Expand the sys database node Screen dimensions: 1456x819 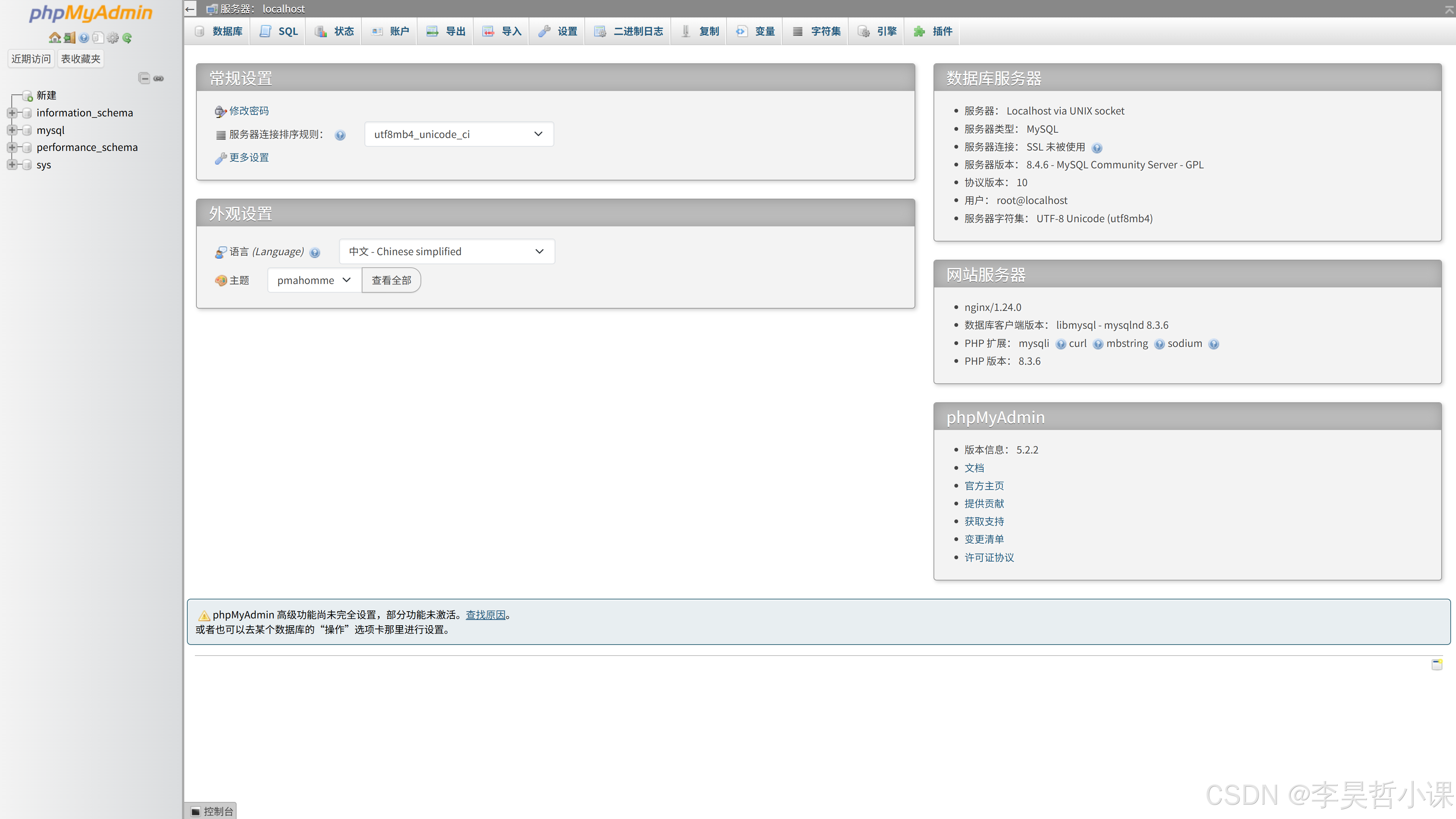[x=11, y=165]
